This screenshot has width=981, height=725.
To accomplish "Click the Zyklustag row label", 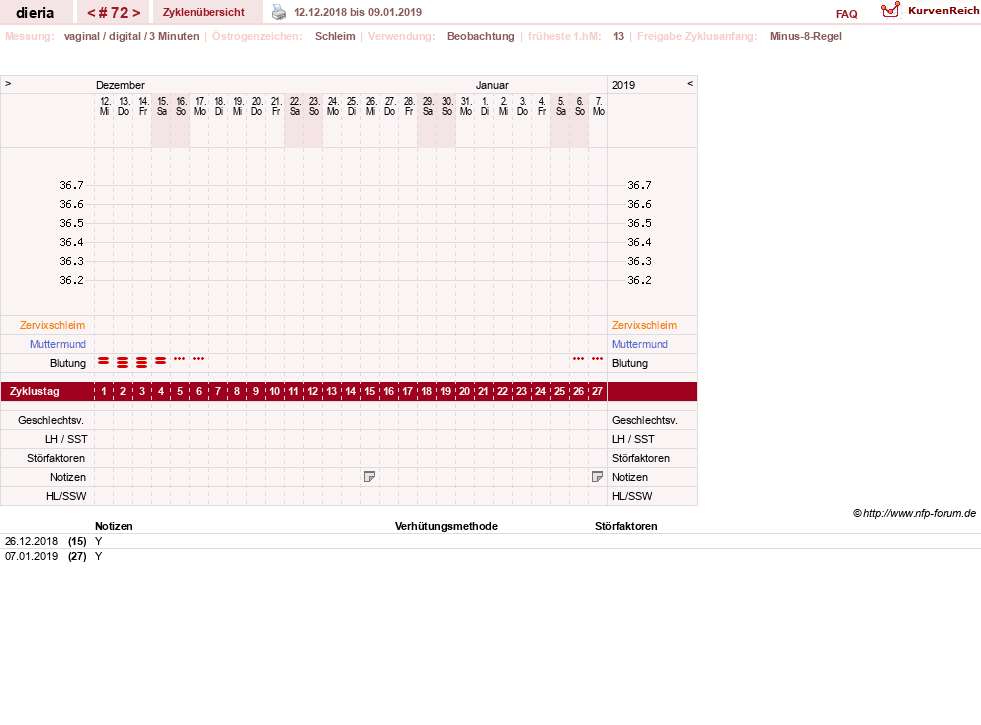I will (34, 392).
